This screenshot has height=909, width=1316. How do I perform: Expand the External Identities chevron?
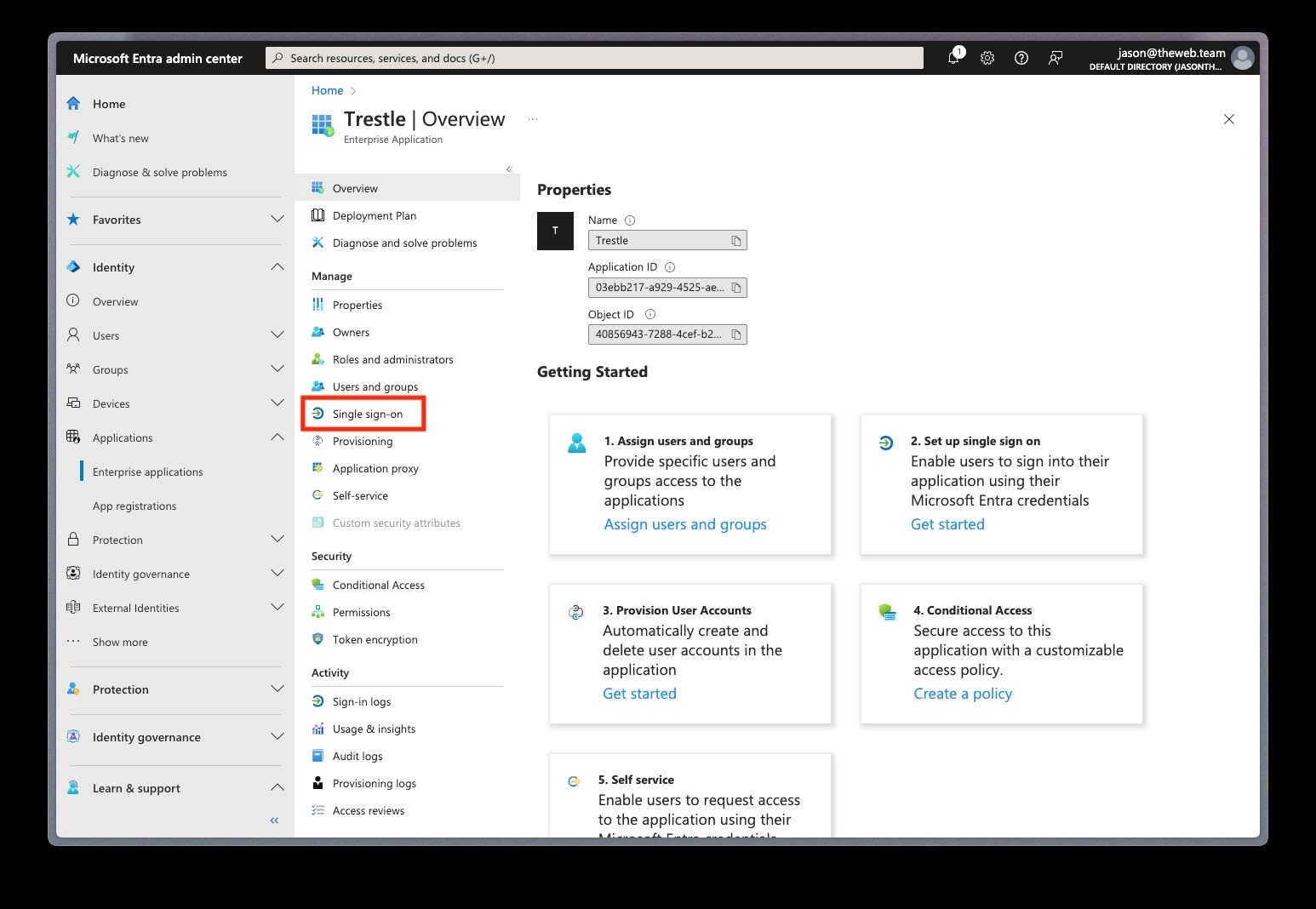tap(277, 608)
